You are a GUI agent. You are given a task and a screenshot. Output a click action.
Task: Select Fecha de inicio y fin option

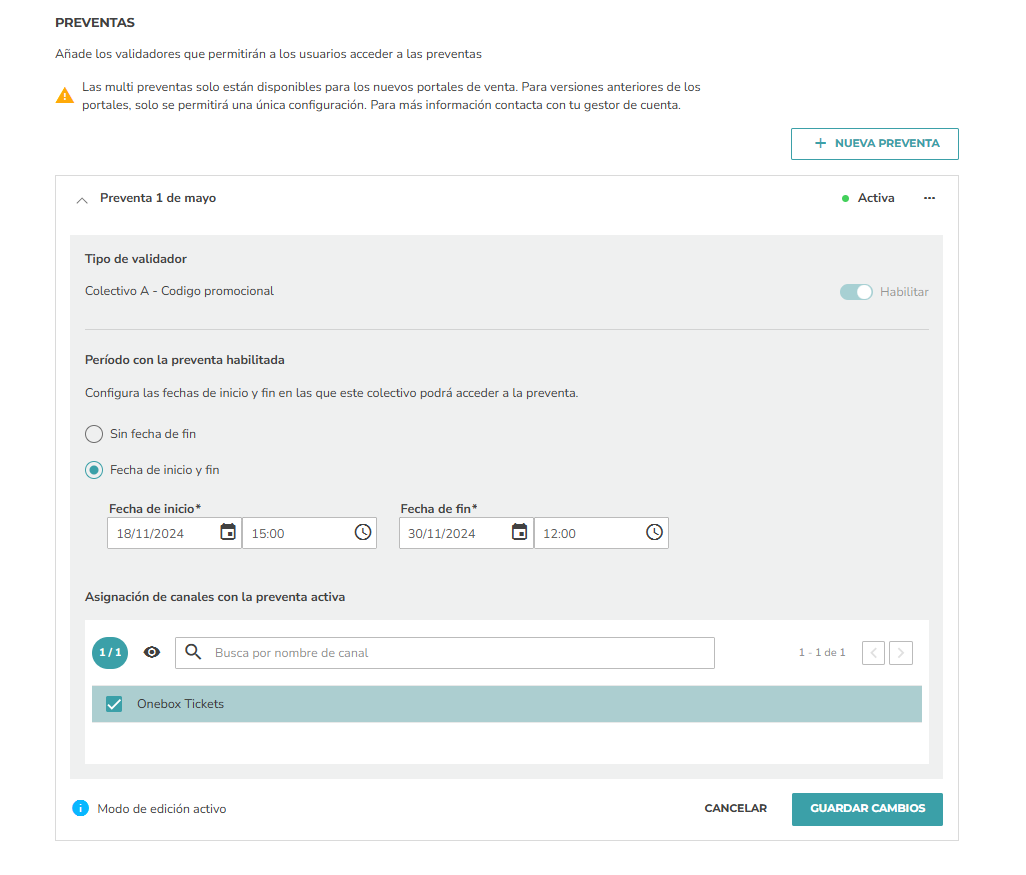(x=94, y=470)
